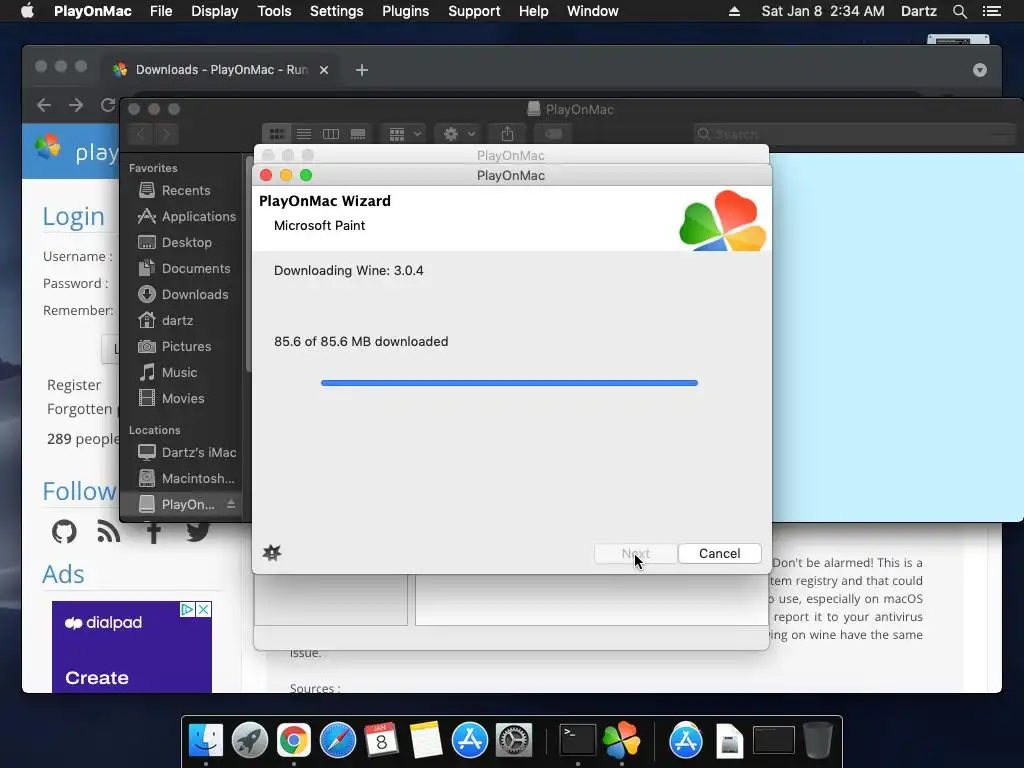This screenshot has width=1024, height=768.
Task: Close the Downloads - PlayOnMac tab
Action: click(x=324, y=70)
